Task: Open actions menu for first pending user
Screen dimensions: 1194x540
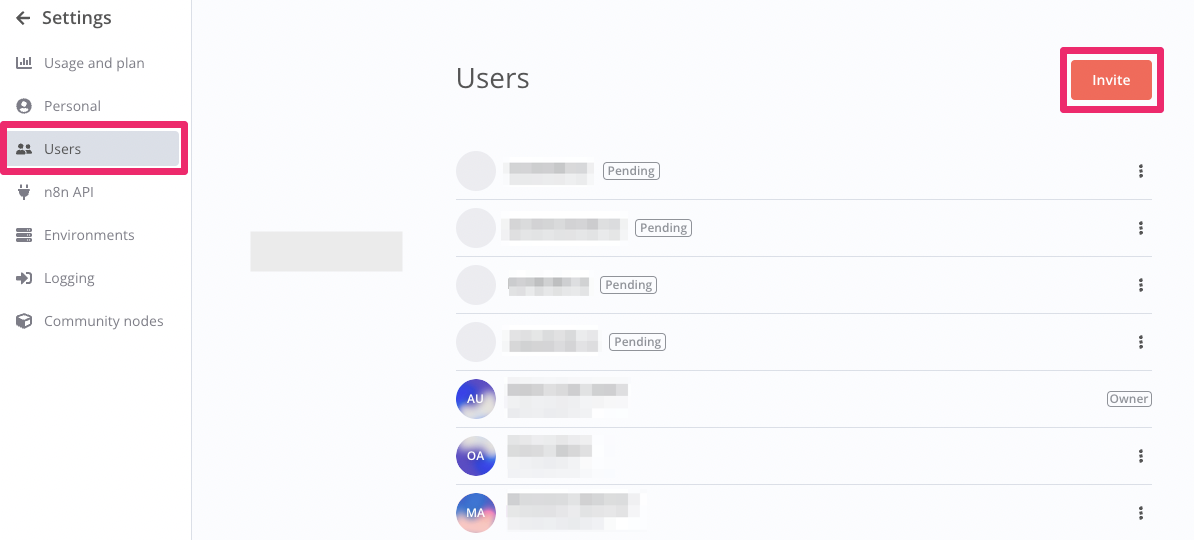Action: (x=1141, y=171)
